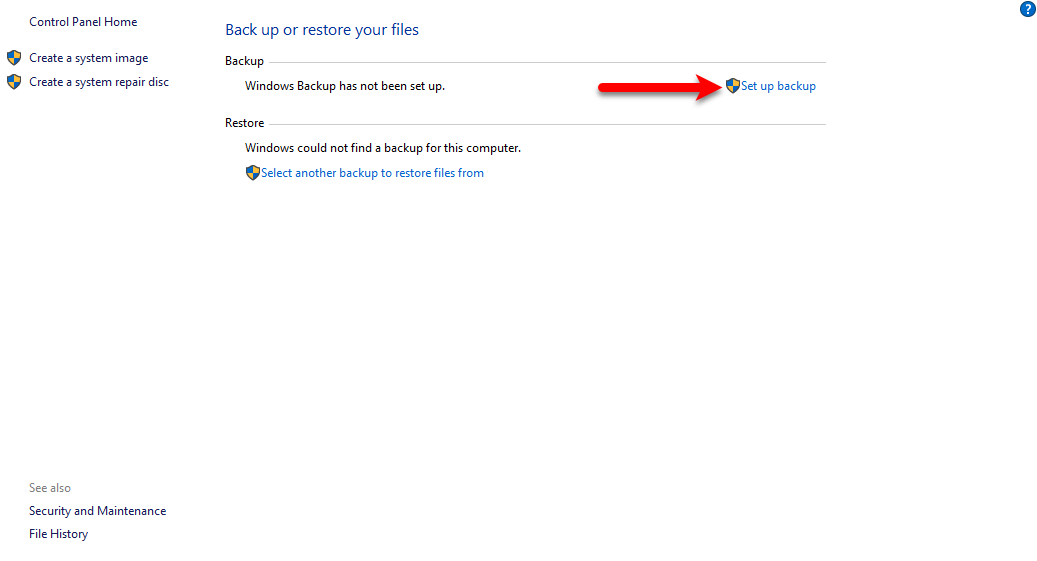Open Security and Maintenance link

pos(98,511)
